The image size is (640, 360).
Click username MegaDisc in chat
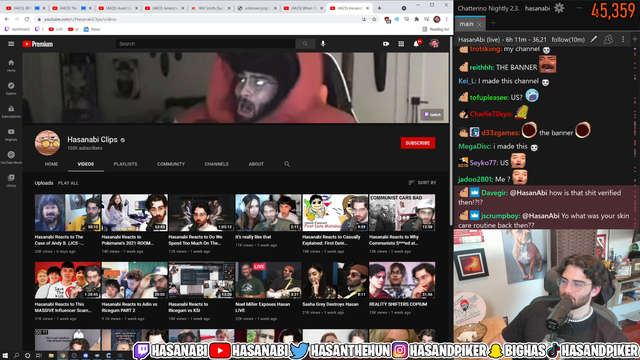[x=474, y=146]
